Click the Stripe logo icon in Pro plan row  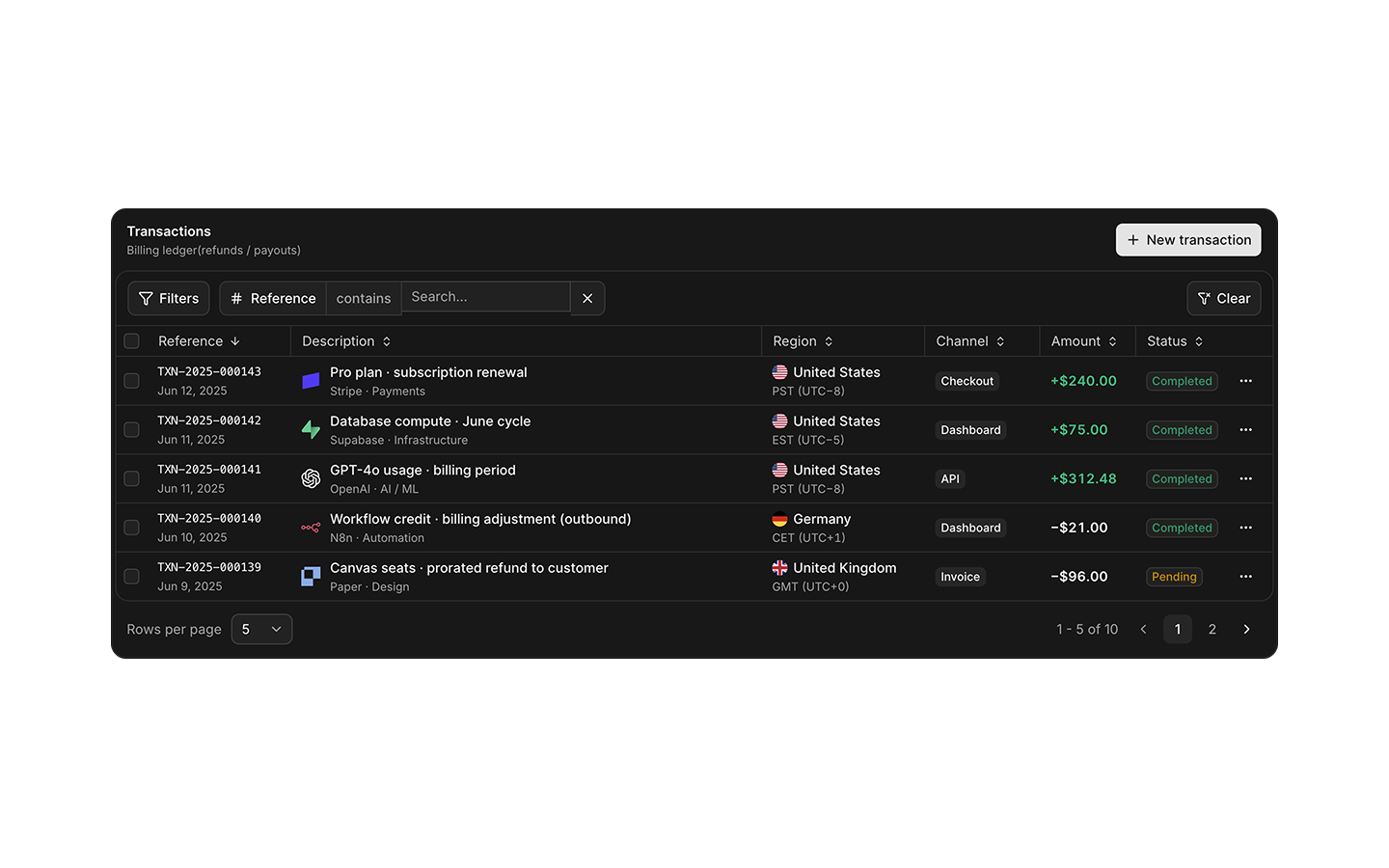click(x=311, y=381)
